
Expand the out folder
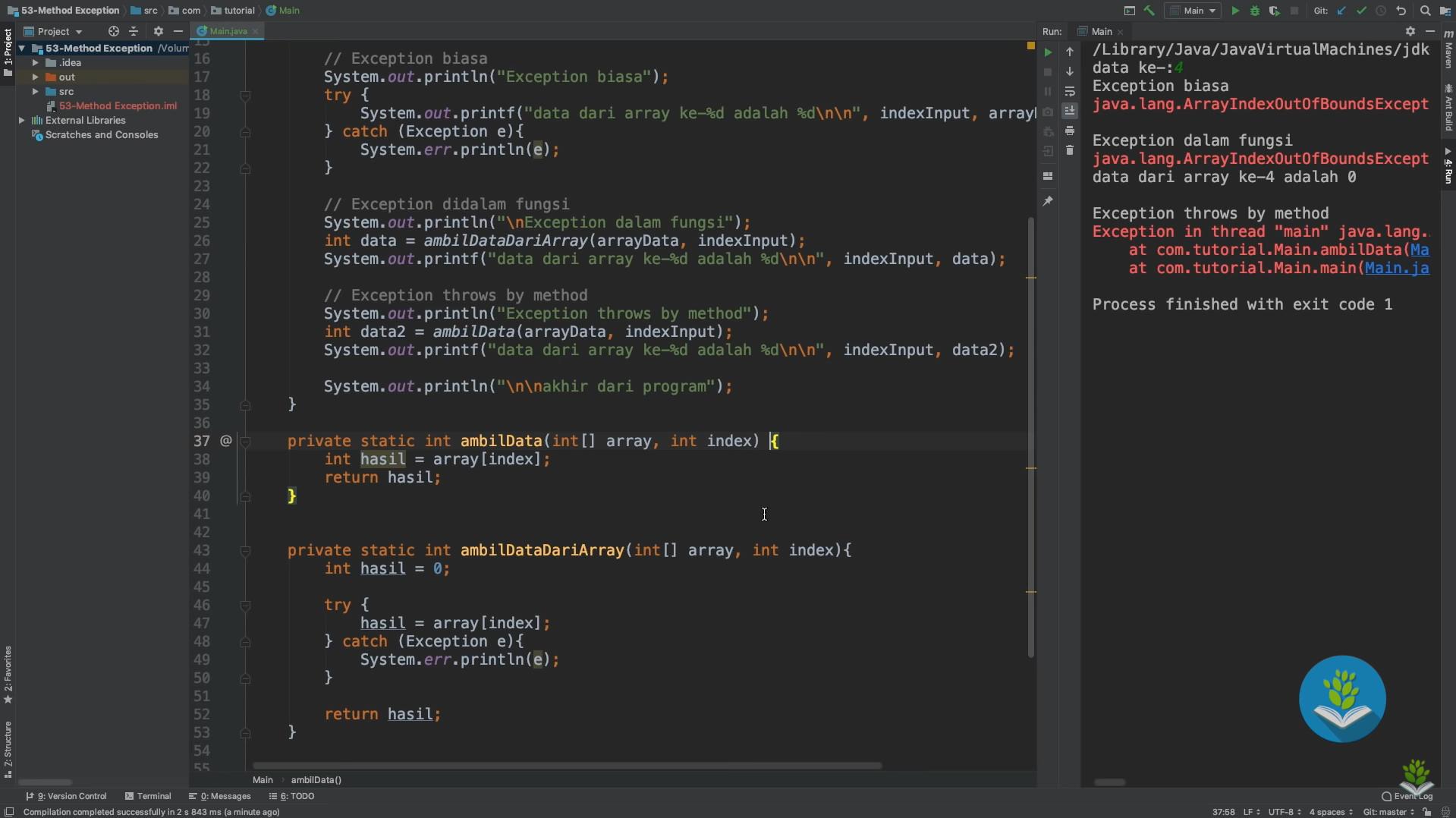pyautogui.click(x=35, y=77)
